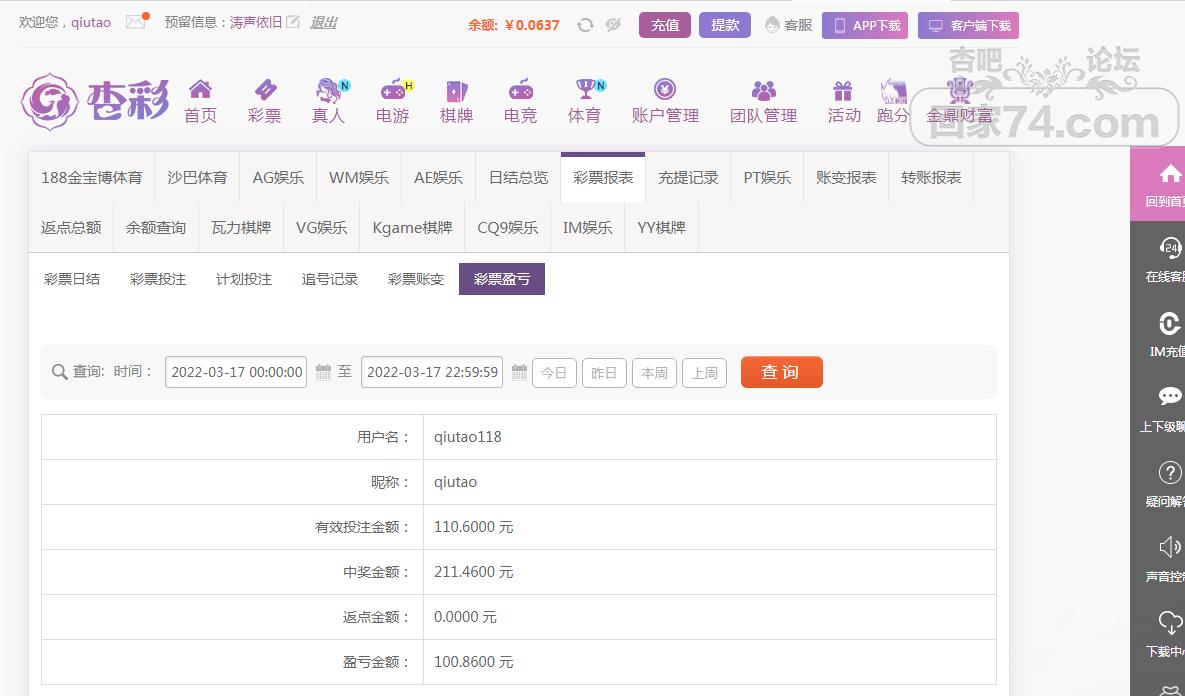This screenshot has height=696, width=1185.
Task: Select the 昨日 quick date filter
Action: point(604,373)
